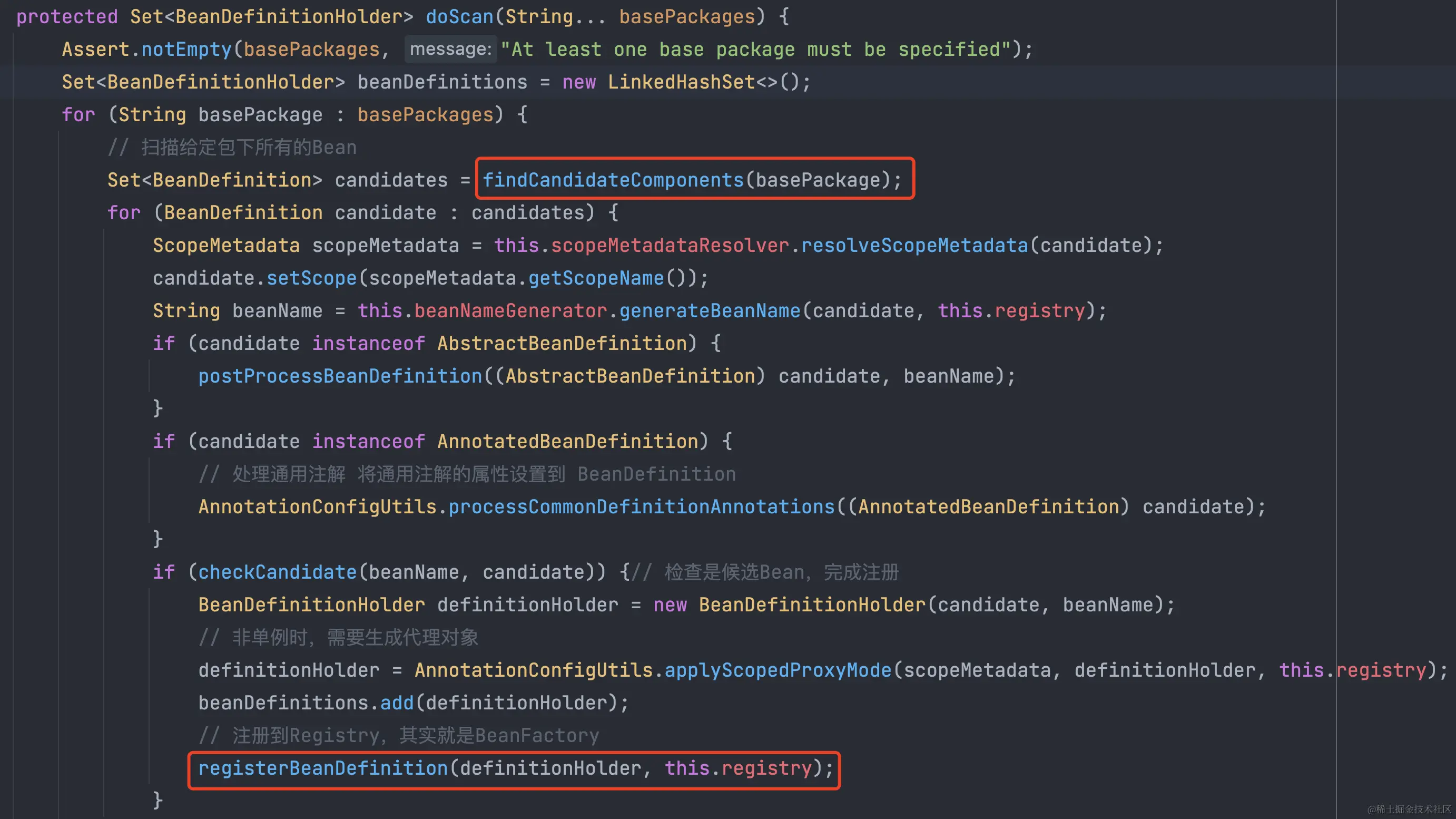Click the generateBeanName method call
Screen dimensions: 1456x819
point(710,310)
